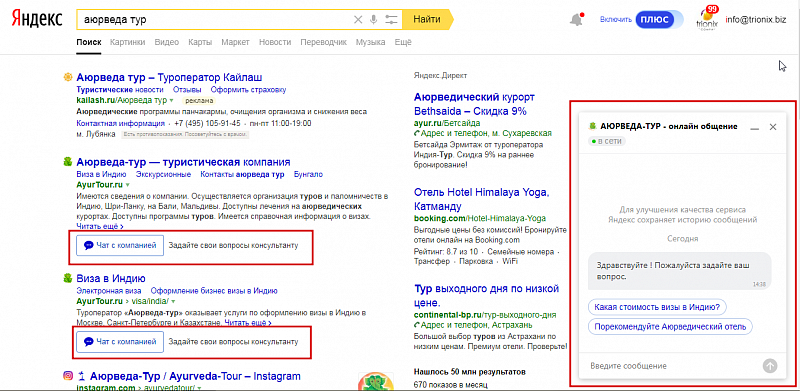This screenshot has width=800, height=391.
Task: Select the Поиск tab
Action: click(x=89, y=42)
